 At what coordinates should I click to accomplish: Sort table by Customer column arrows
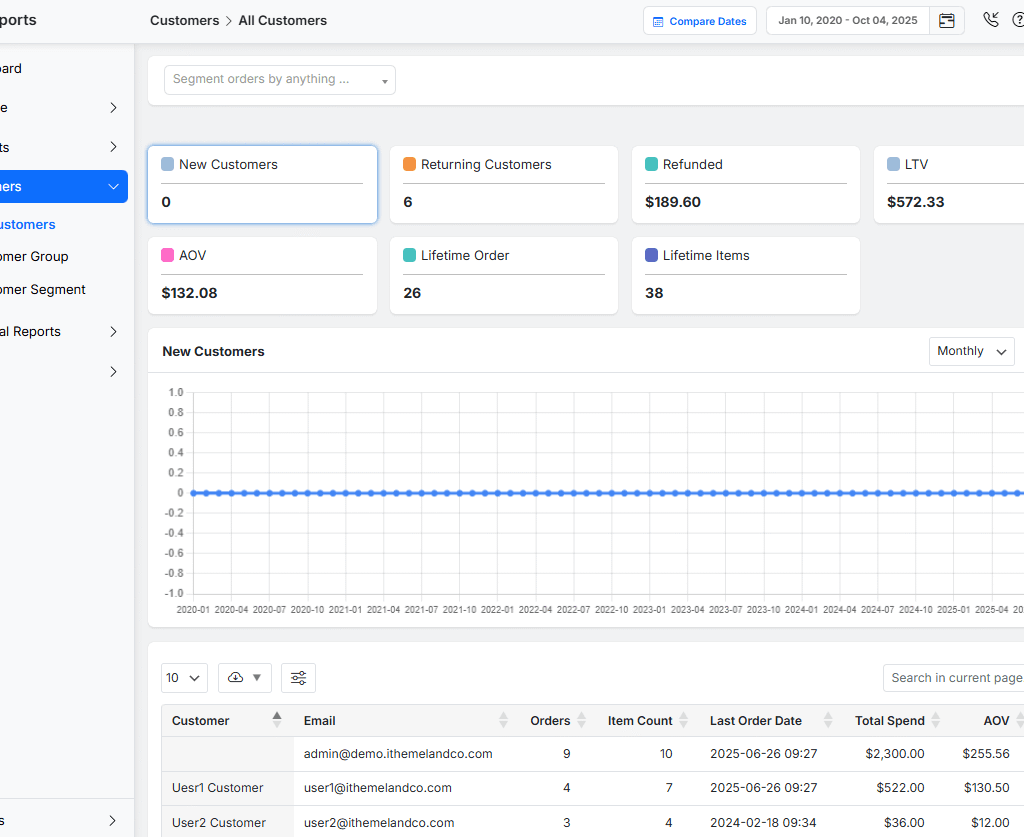click(x=277, y=720)
